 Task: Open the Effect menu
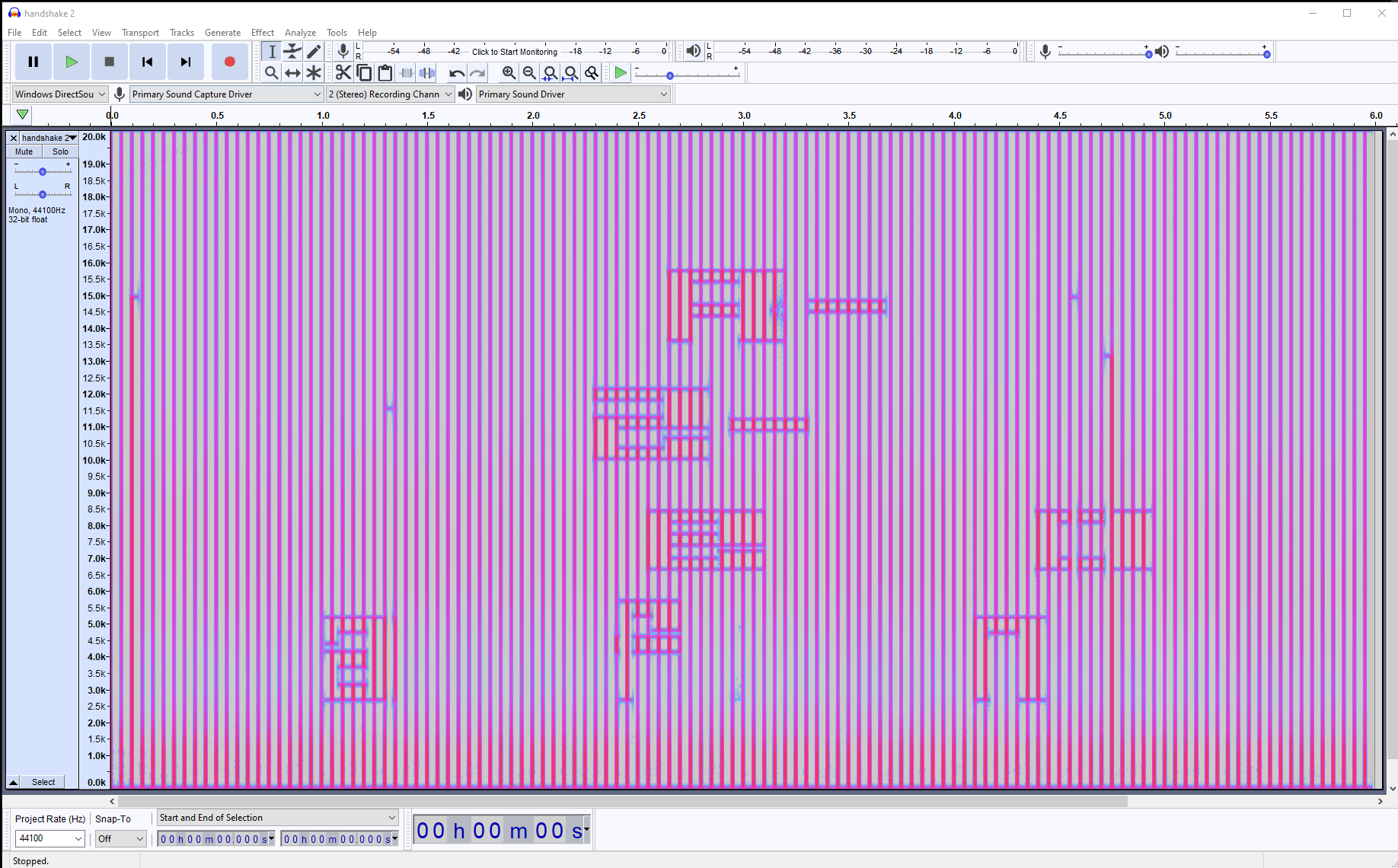263,33
